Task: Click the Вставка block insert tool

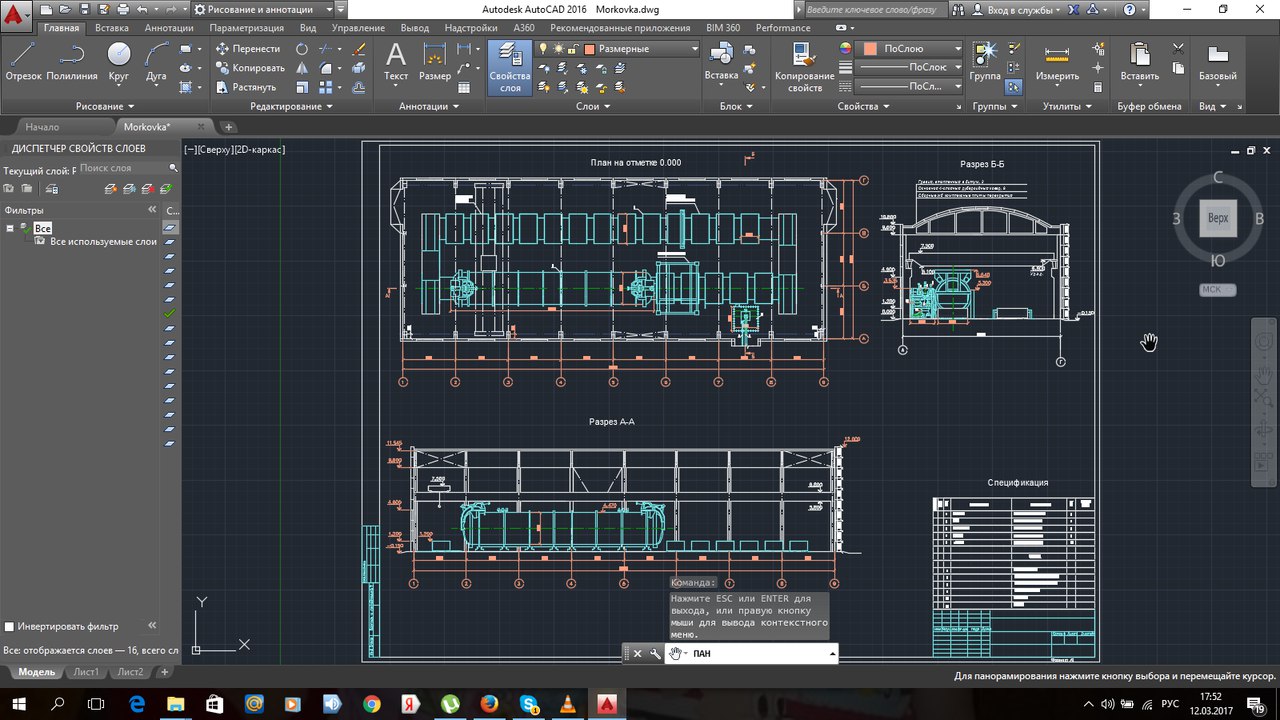Action: pos(721,62)
